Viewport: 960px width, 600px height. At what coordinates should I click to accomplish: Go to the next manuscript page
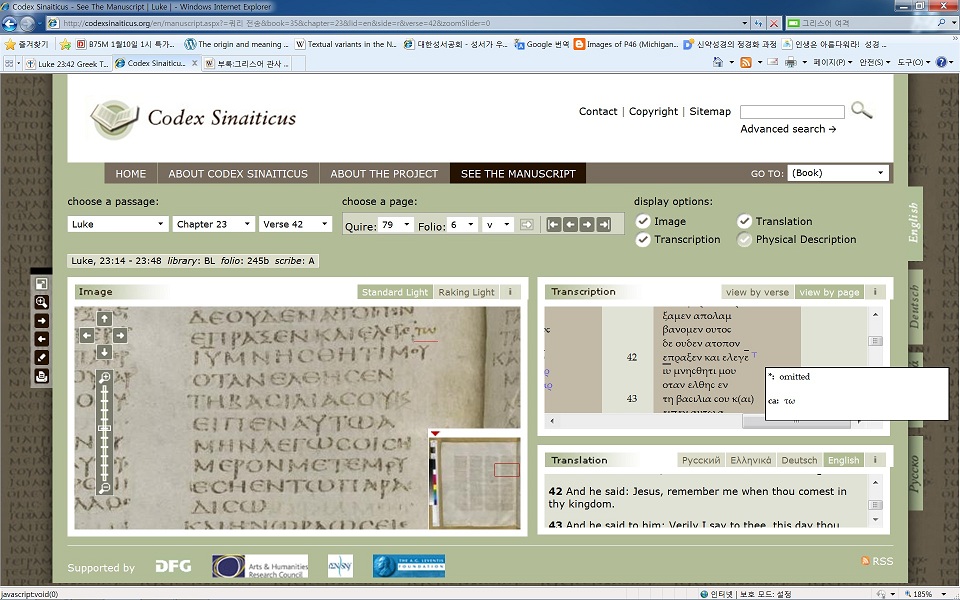(x=587, y=225)
